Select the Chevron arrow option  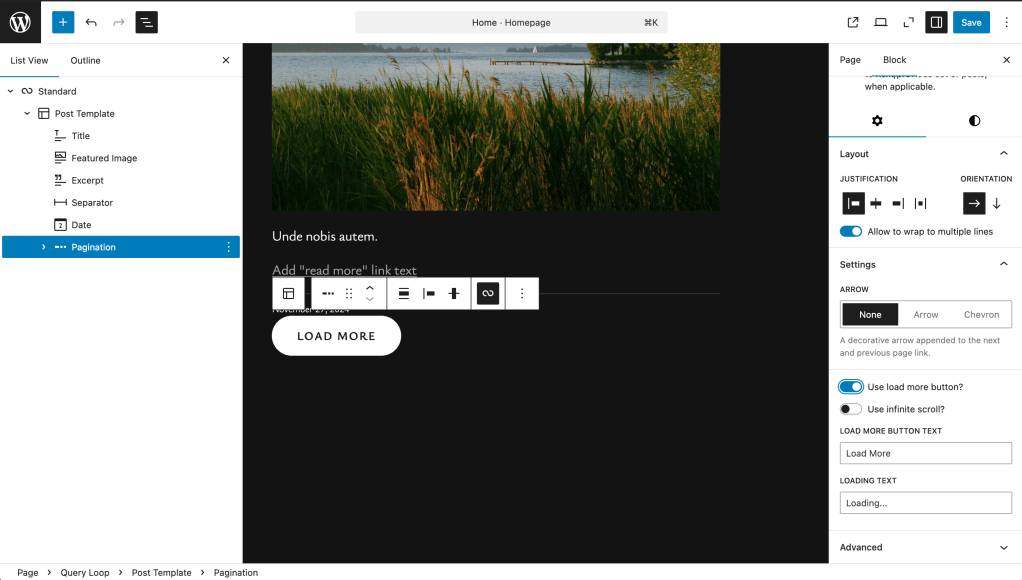[981, 314]
